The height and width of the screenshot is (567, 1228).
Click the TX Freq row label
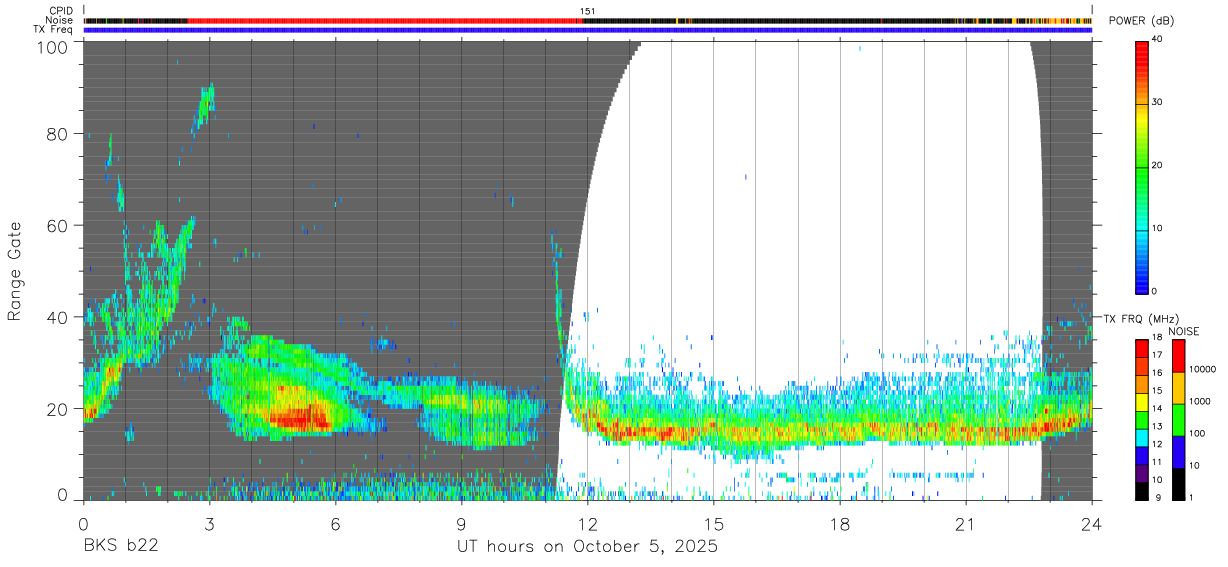[53, 29]
